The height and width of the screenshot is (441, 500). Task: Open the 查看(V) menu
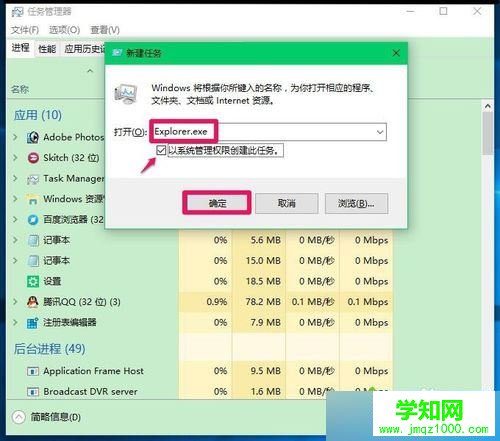[x=105, y=30]
